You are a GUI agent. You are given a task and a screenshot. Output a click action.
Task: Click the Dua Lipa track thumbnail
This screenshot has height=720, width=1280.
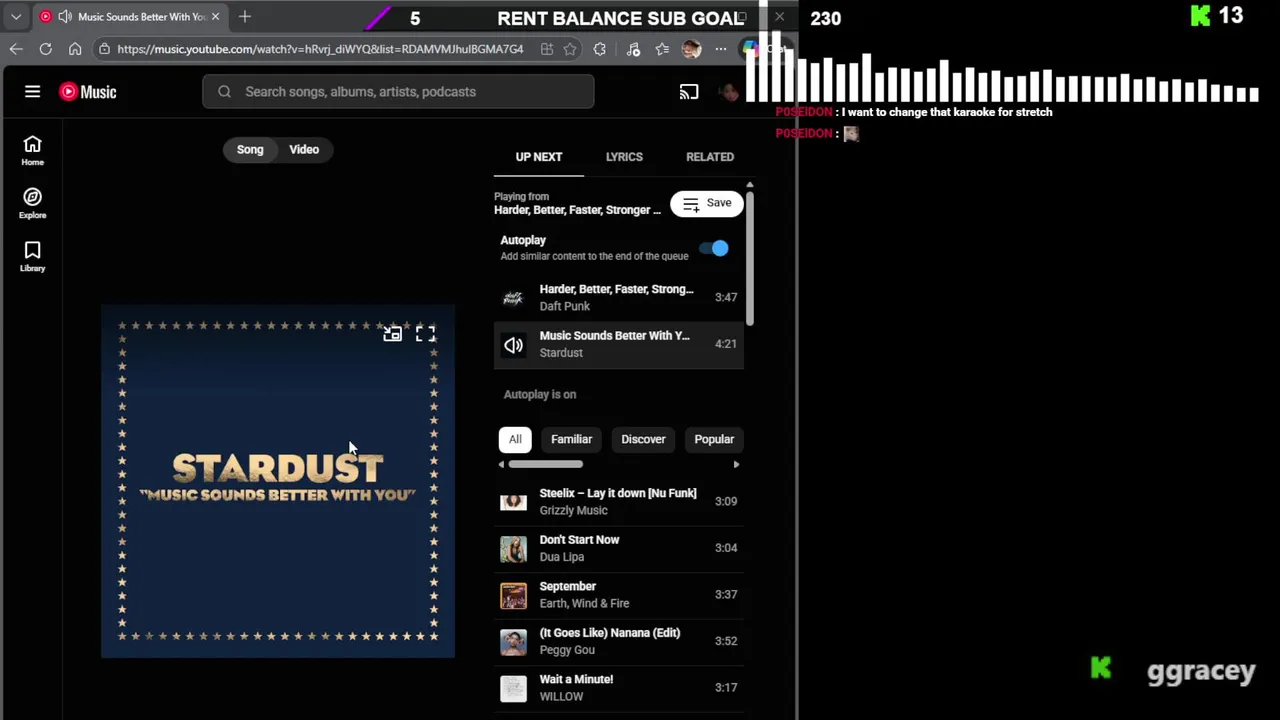513,549
